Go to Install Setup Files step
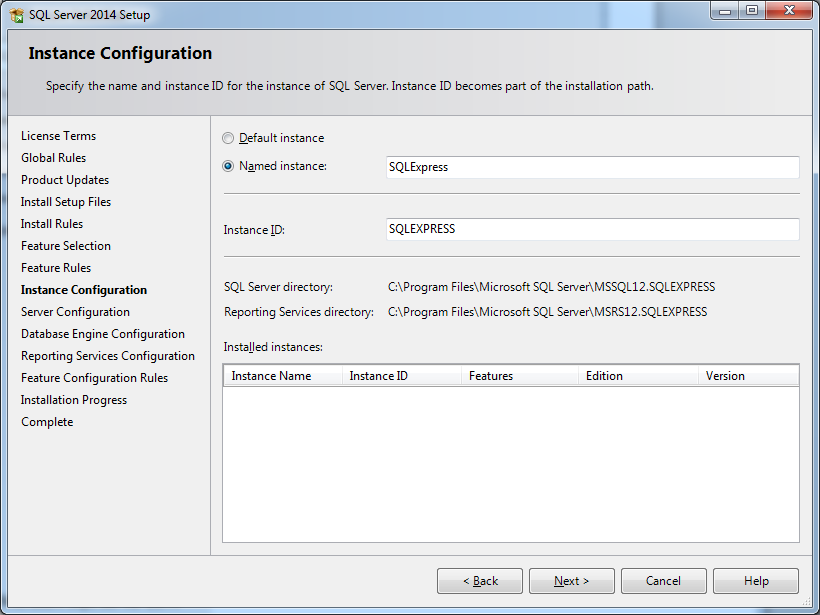The height and width of the screenshot is (615, 820). (66, 202)
